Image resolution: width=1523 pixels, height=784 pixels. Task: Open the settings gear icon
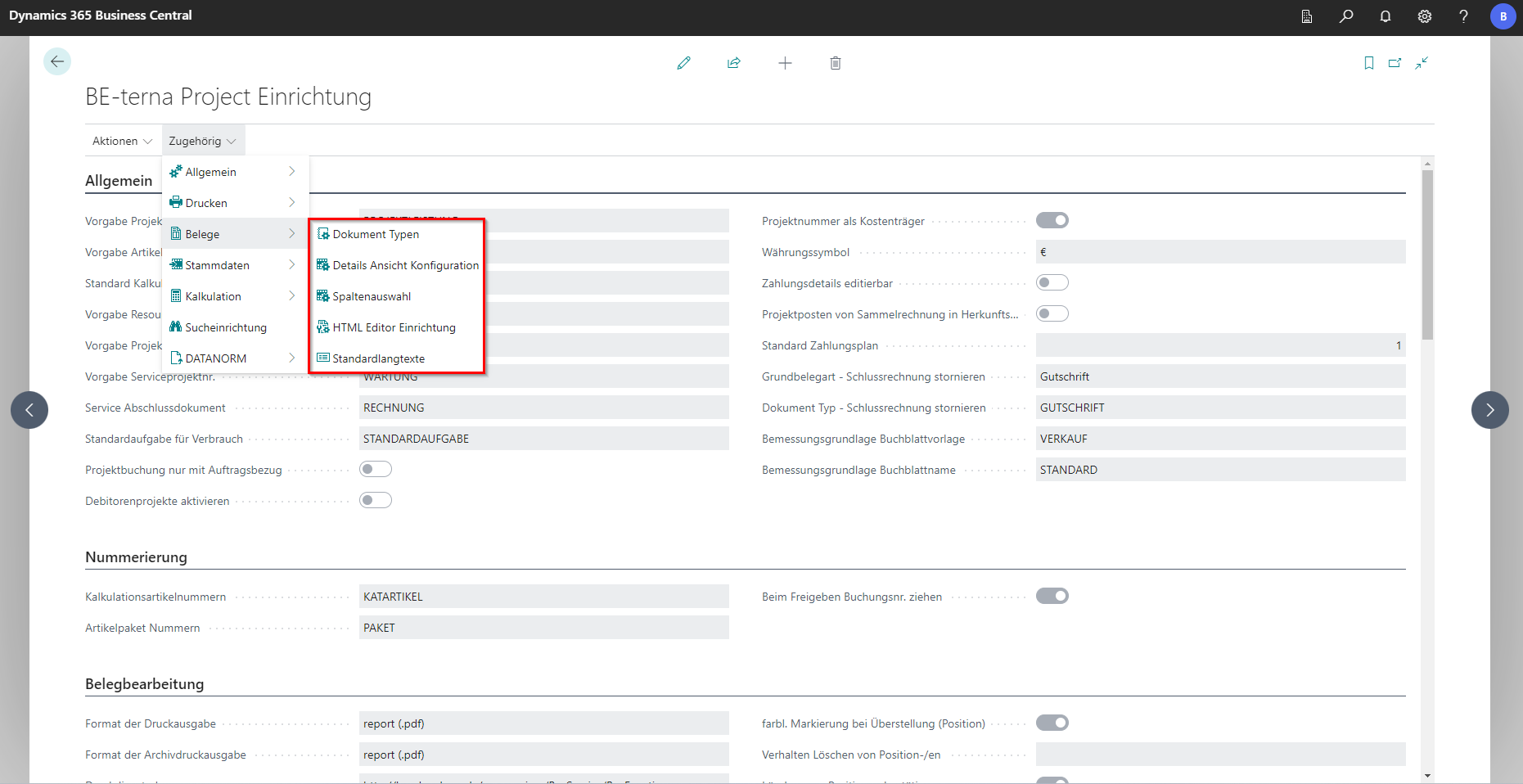(x=1424, y=16)
